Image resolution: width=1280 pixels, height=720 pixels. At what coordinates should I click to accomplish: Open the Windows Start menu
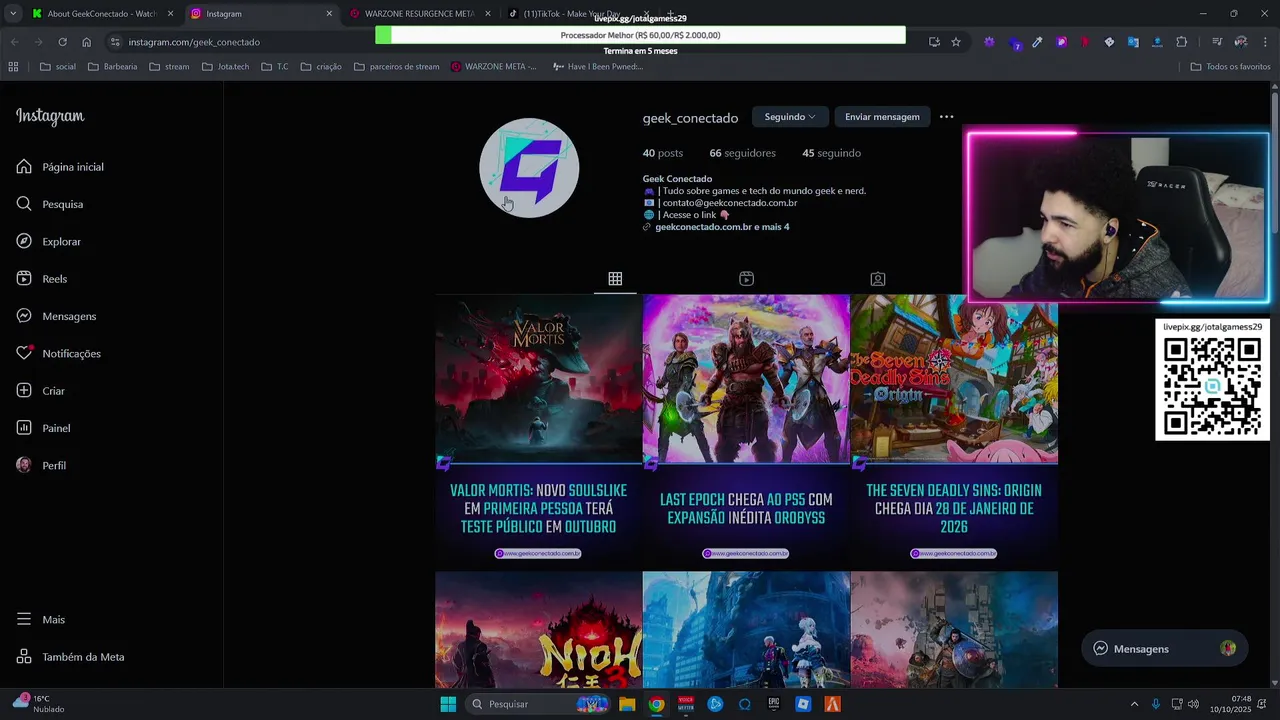point(448,704)
